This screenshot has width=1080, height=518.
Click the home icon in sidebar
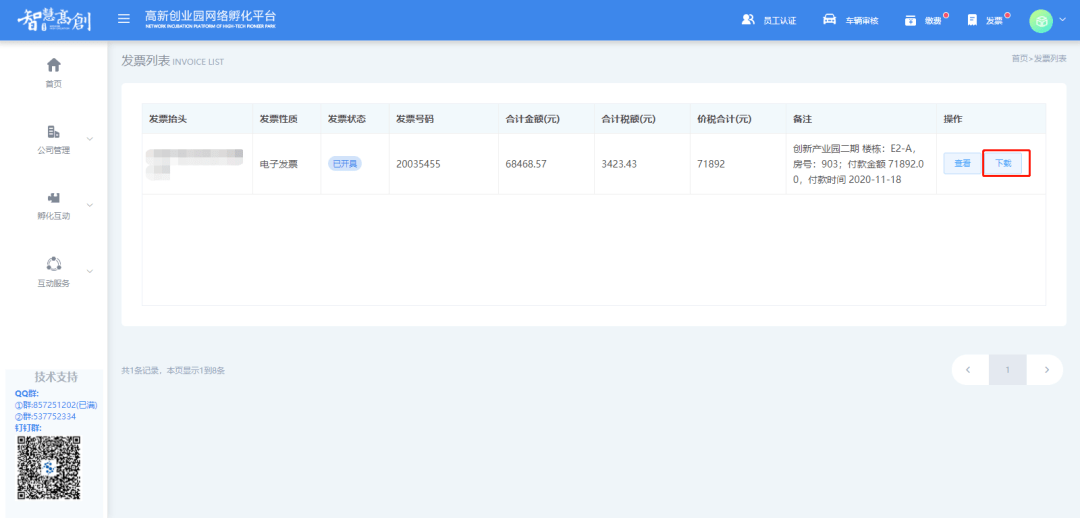[x=54, y=65]
